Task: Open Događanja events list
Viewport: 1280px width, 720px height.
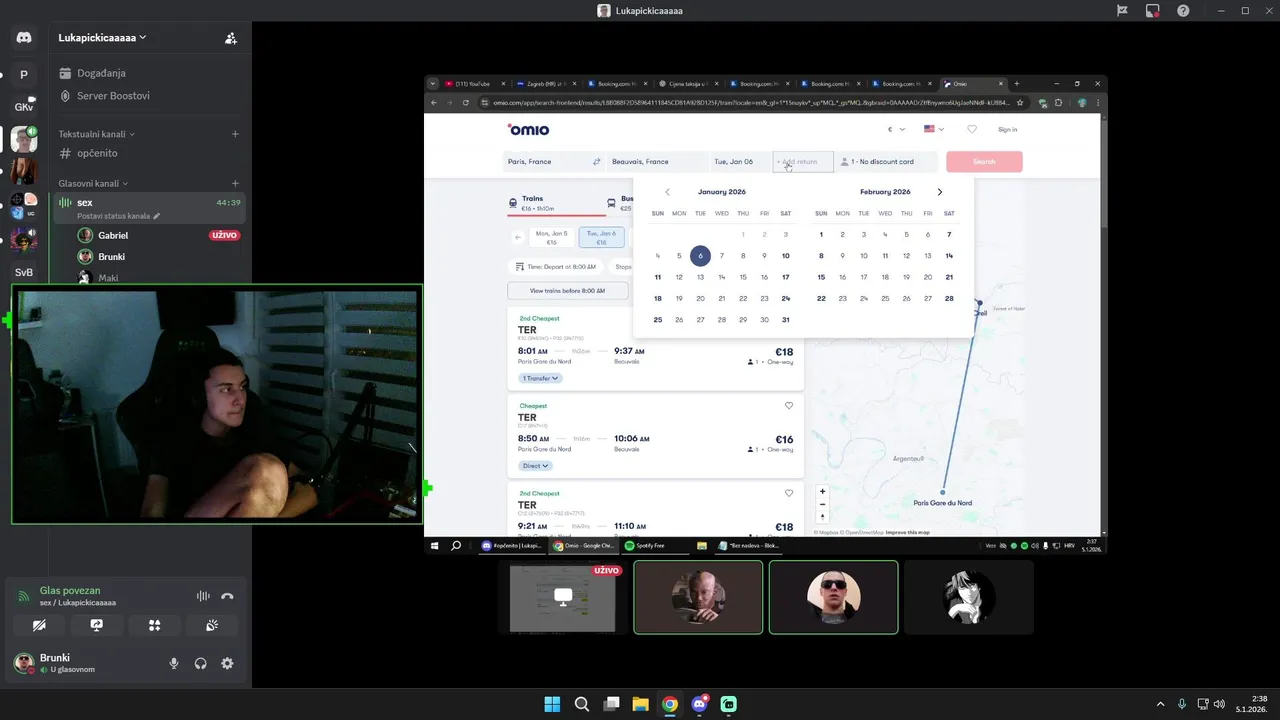Action: click(x=101, y=73)
